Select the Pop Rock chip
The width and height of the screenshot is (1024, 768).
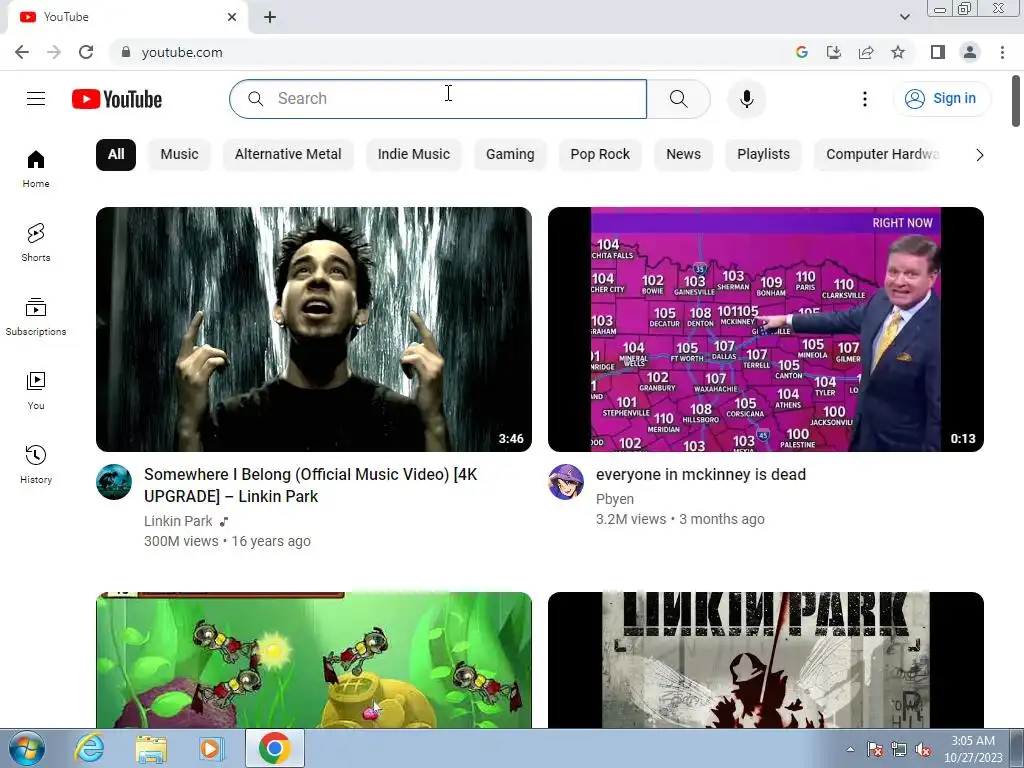(x=600, y=155)
